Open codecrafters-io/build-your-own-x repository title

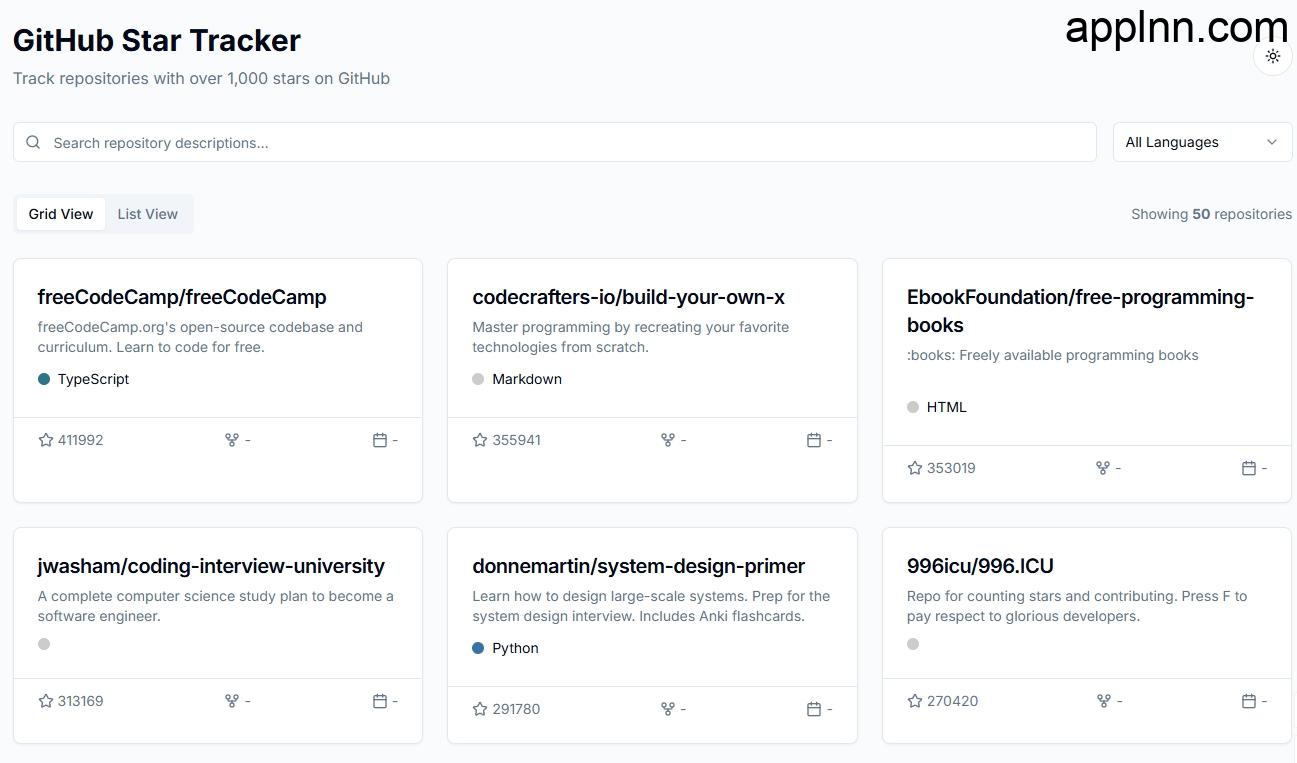pos(628,297)
